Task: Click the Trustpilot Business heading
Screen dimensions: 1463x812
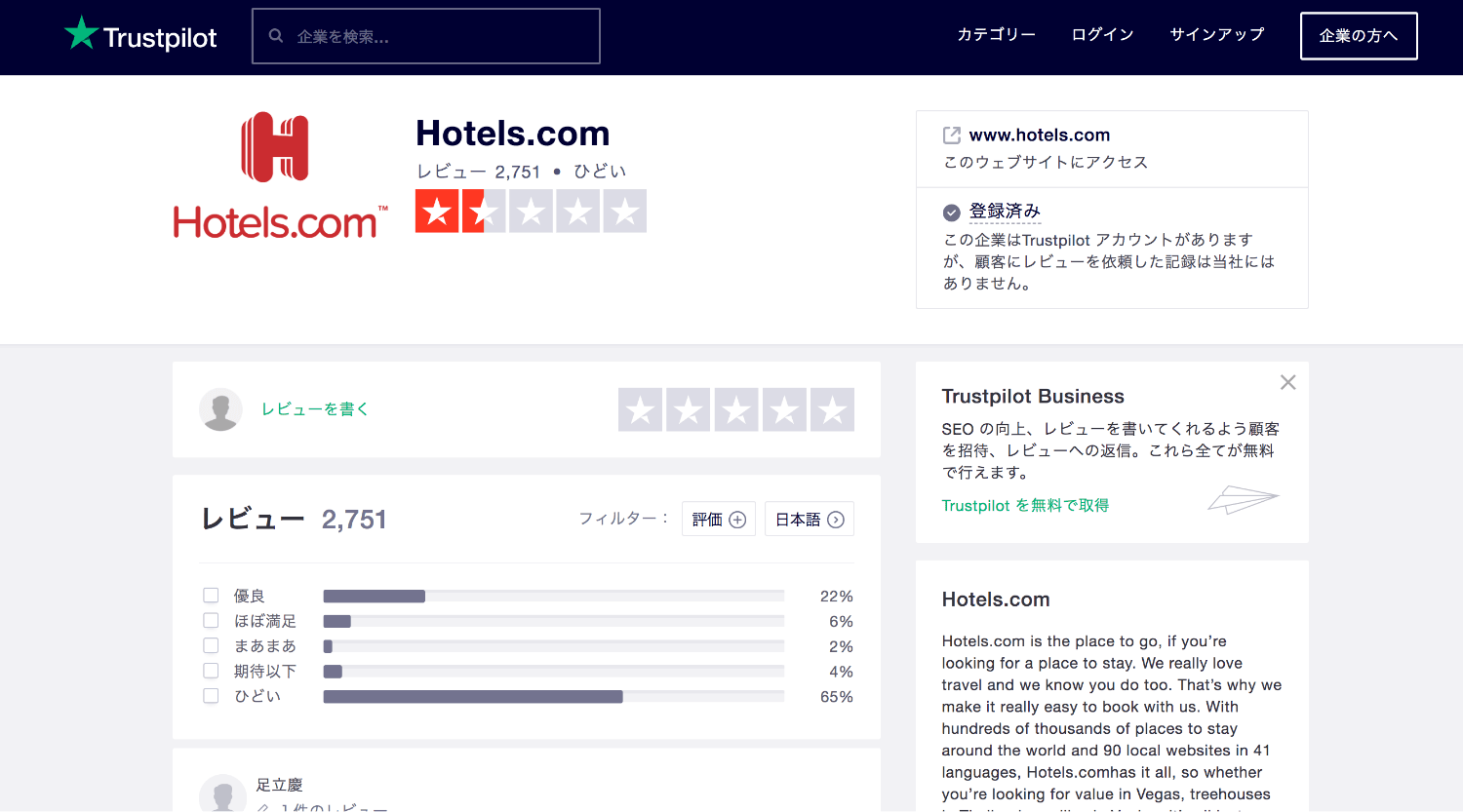Action: (x=1033, y=397)
